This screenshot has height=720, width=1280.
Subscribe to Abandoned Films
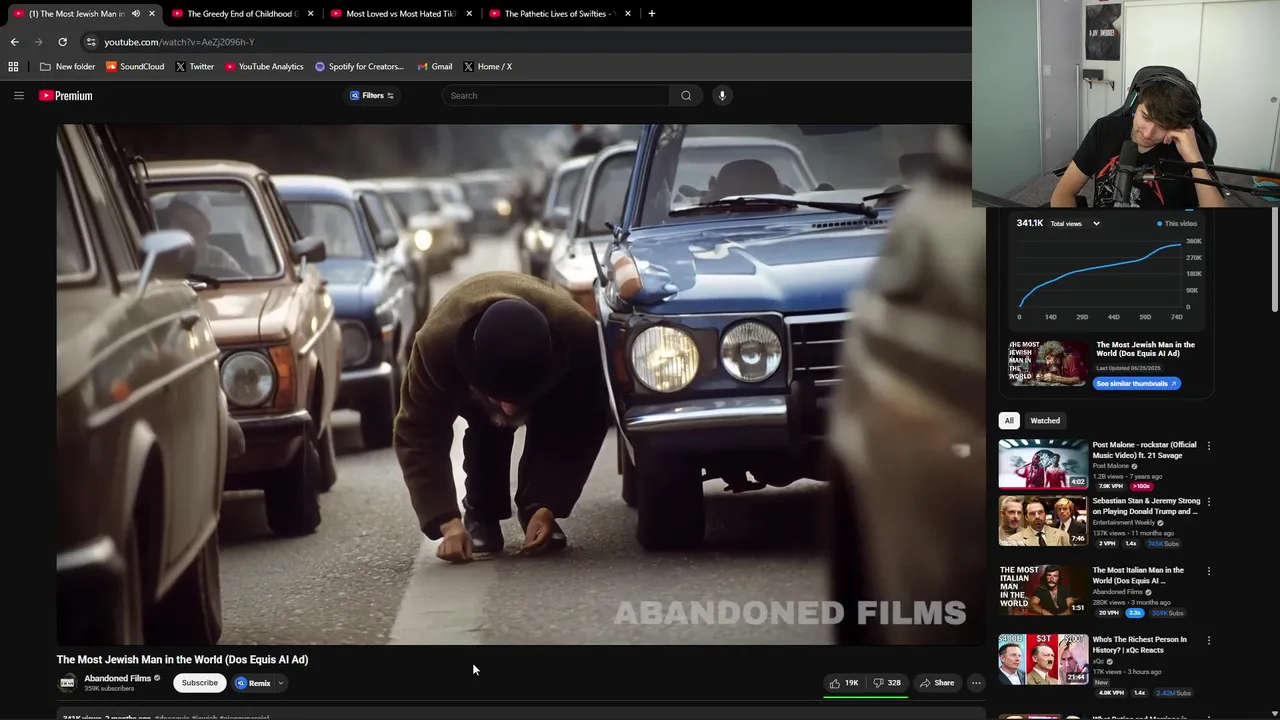(x=199, y=683)
